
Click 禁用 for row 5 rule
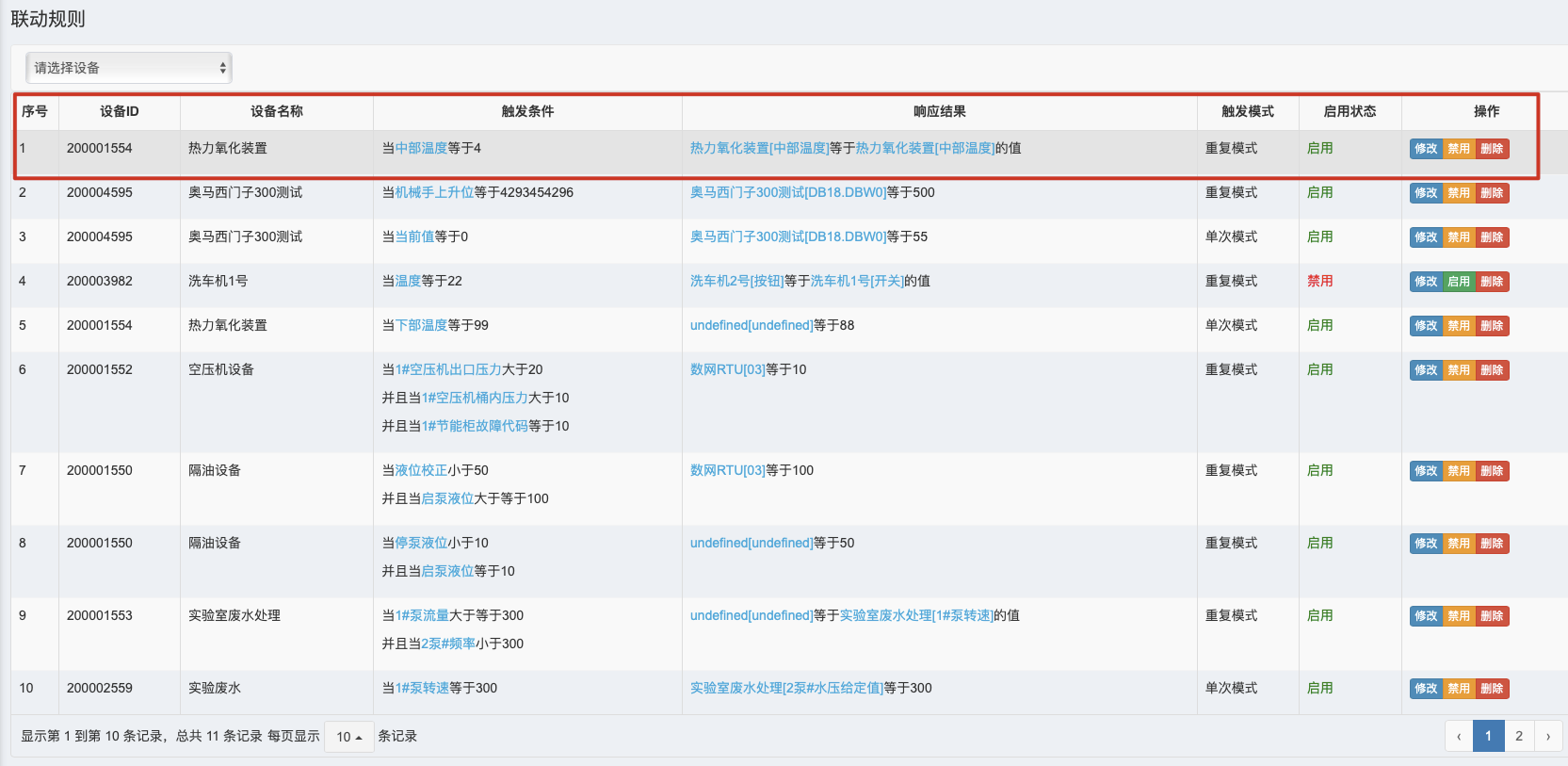click(x=1459, y=326)
